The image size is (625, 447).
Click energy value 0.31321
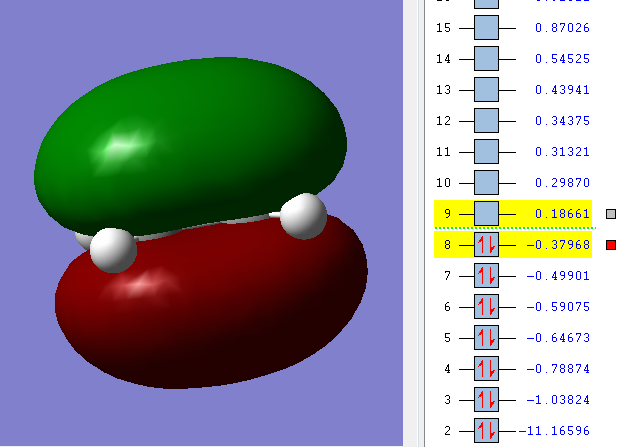(562, 152)
